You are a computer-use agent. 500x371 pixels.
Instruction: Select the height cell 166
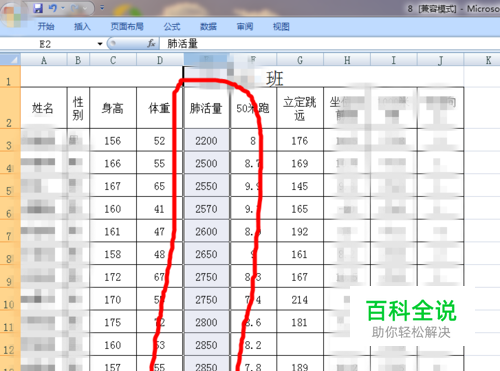point(113,163)
